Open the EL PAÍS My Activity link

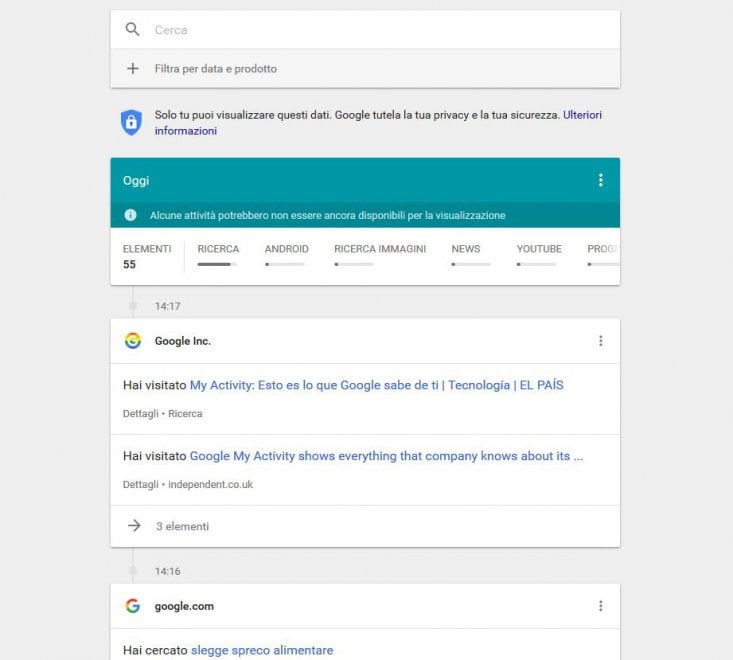[x=376, y=385]
